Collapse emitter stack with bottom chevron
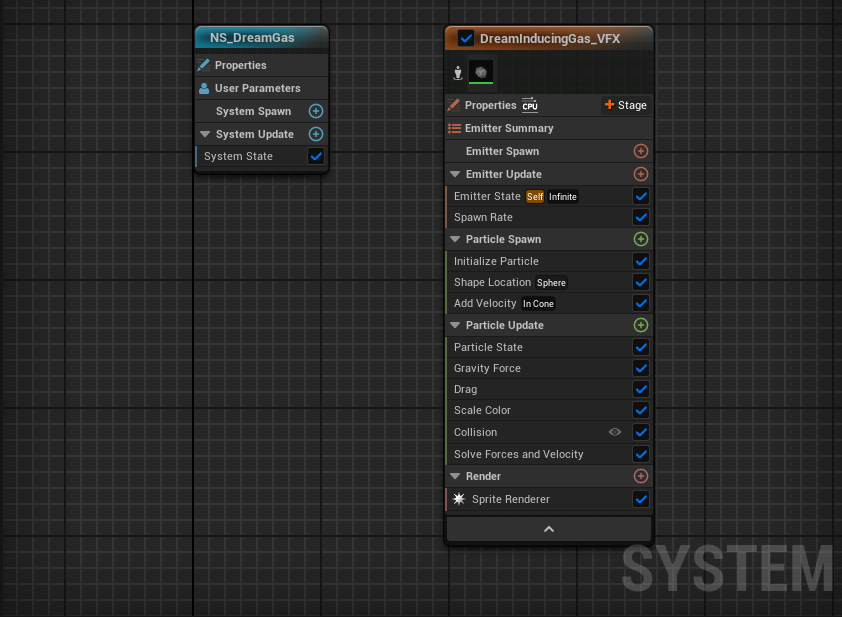Image resolution: width=842 pixels, height=617 pixels. [x=548, y=529]
